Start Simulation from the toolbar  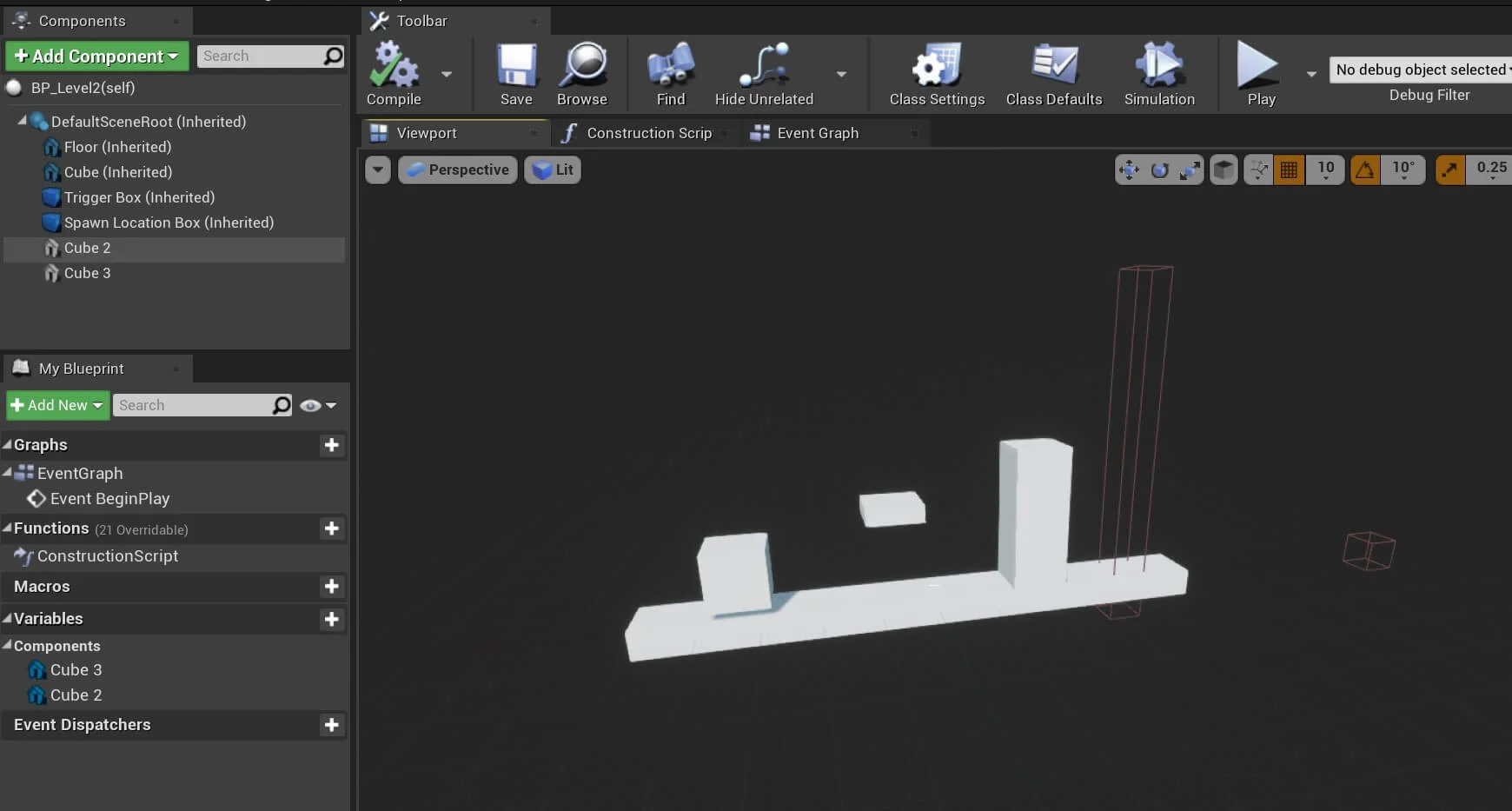point(1159,66)
